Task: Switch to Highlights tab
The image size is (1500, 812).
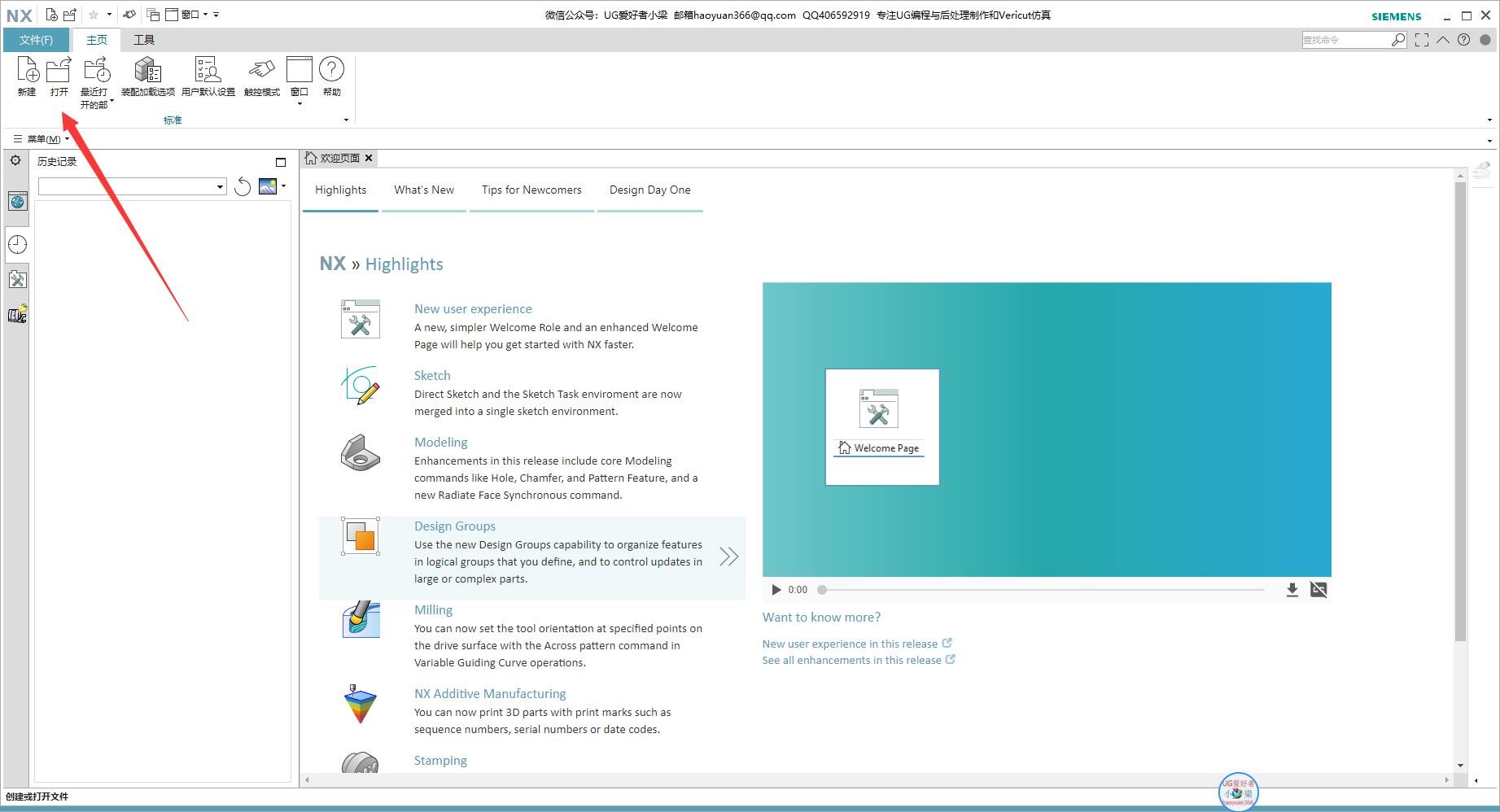Action: (340, 190)
